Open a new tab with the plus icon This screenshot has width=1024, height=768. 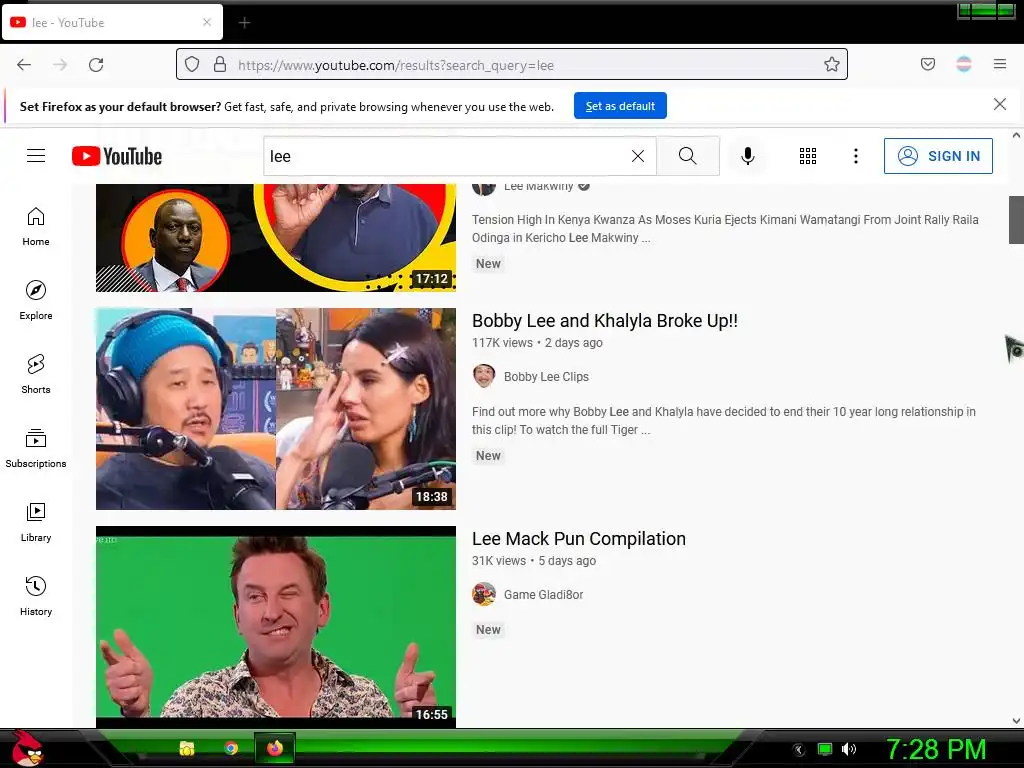coord(244,23)
